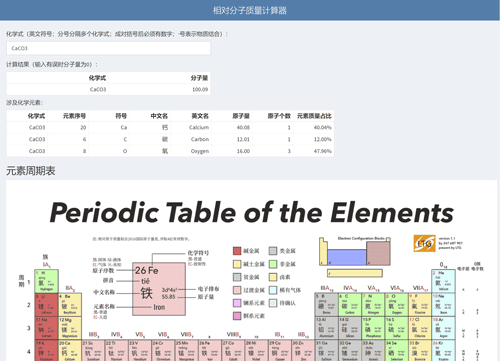Click the Carbon element cell in periodic table

(350, 305)
